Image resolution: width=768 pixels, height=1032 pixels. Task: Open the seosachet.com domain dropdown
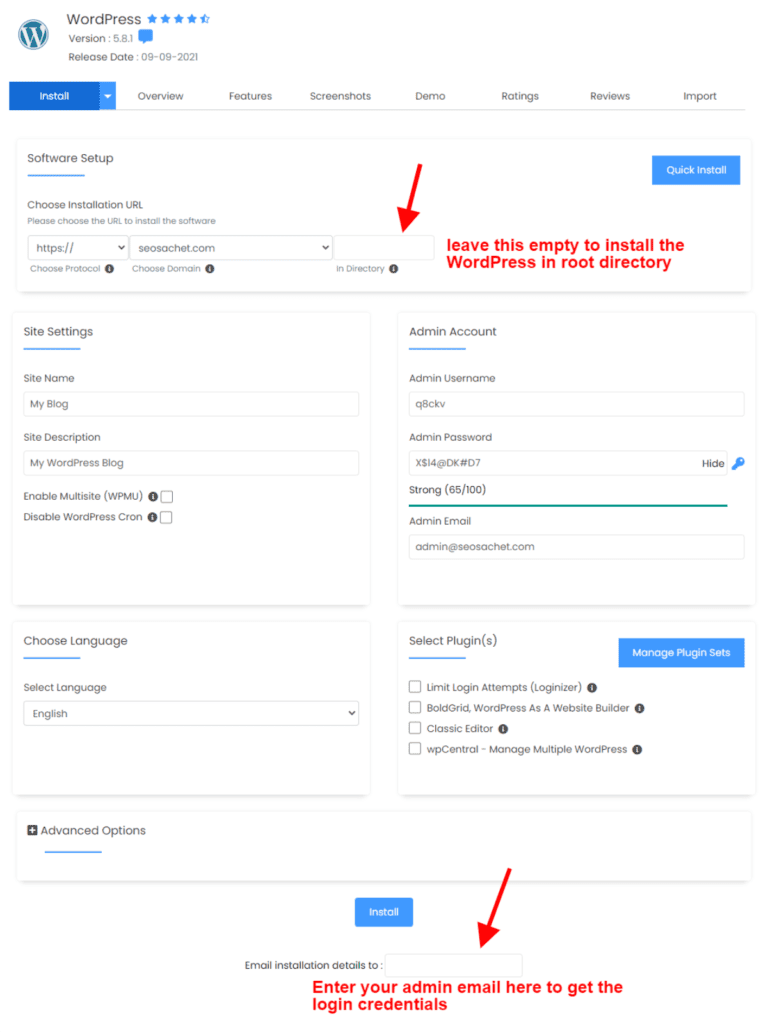231,248
